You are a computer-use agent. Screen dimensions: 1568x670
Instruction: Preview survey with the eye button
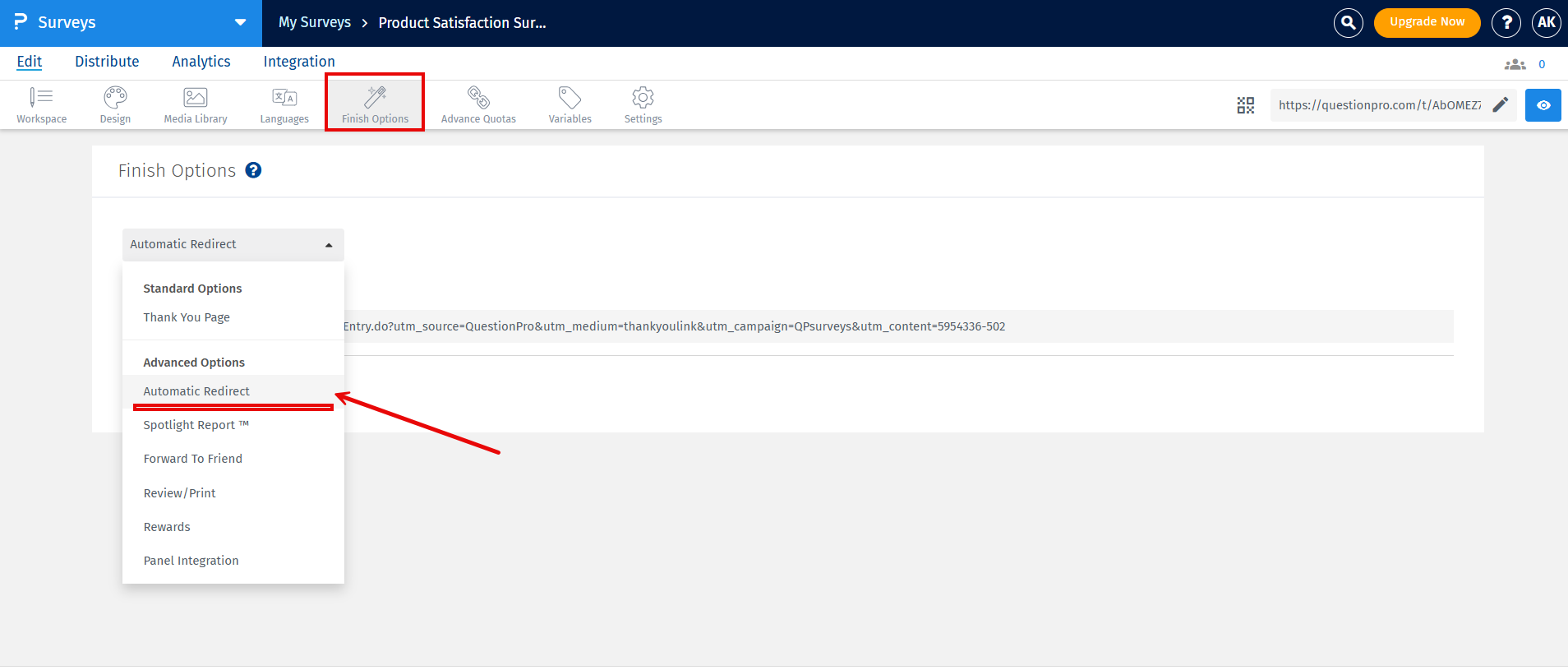(x=1543, y=105)
